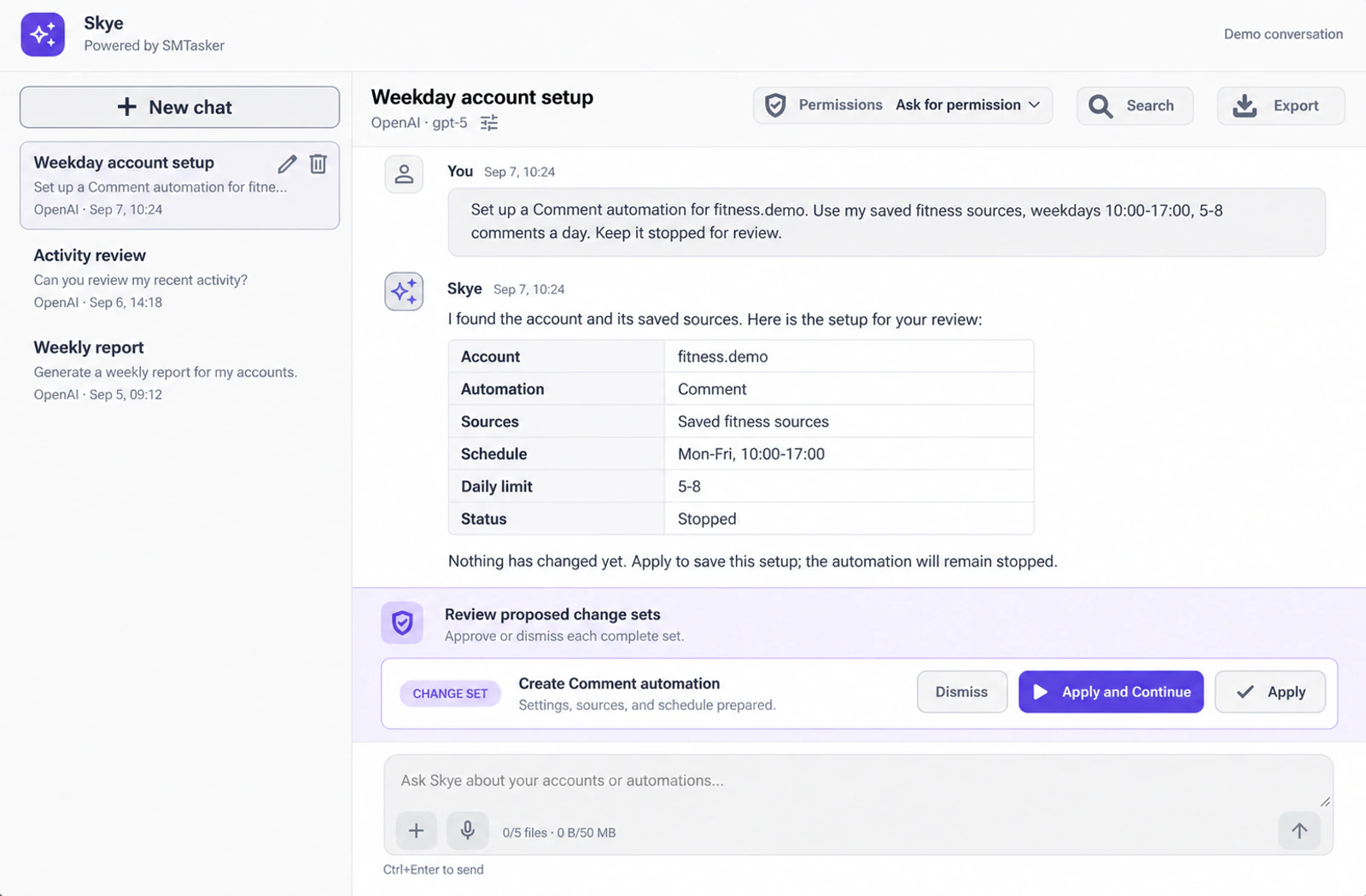Open the Weekly report conversation
The height and width of the screenshot is (896, 1366).
tap(179, 370)
